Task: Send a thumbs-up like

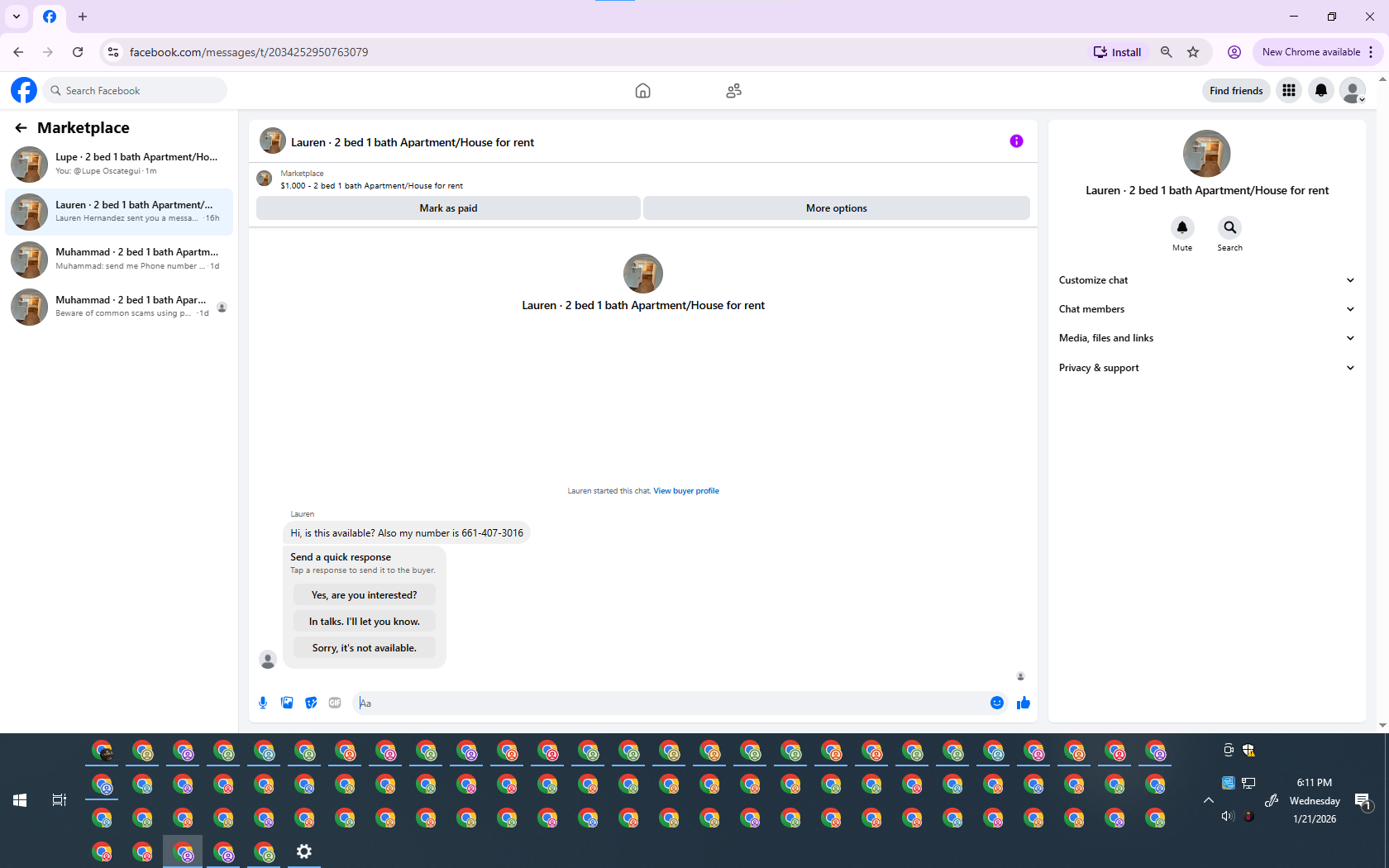Action: point(1024,703)
